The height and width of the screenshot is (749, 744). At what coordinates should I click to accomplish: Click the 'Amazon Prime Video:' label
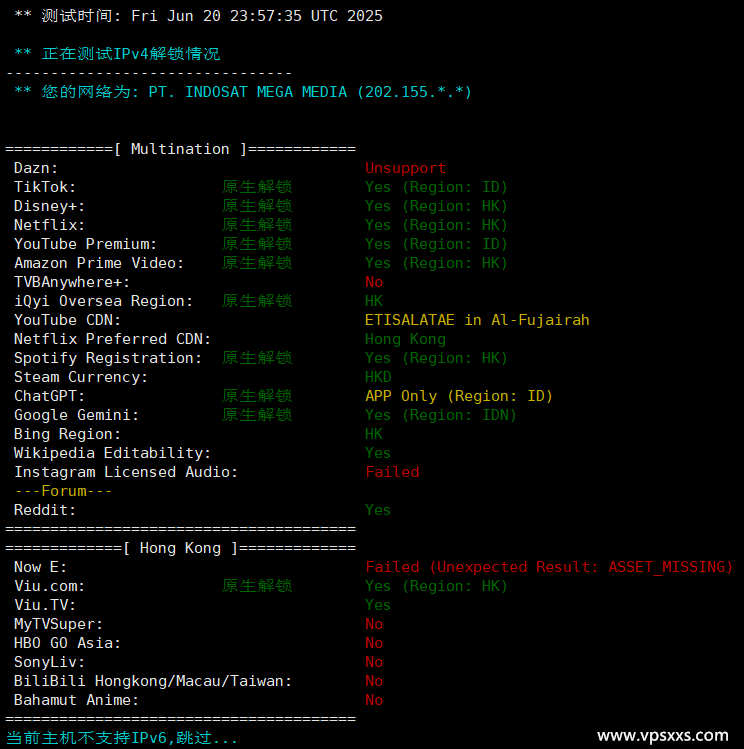pyautogui.click(x=99, y=263)
